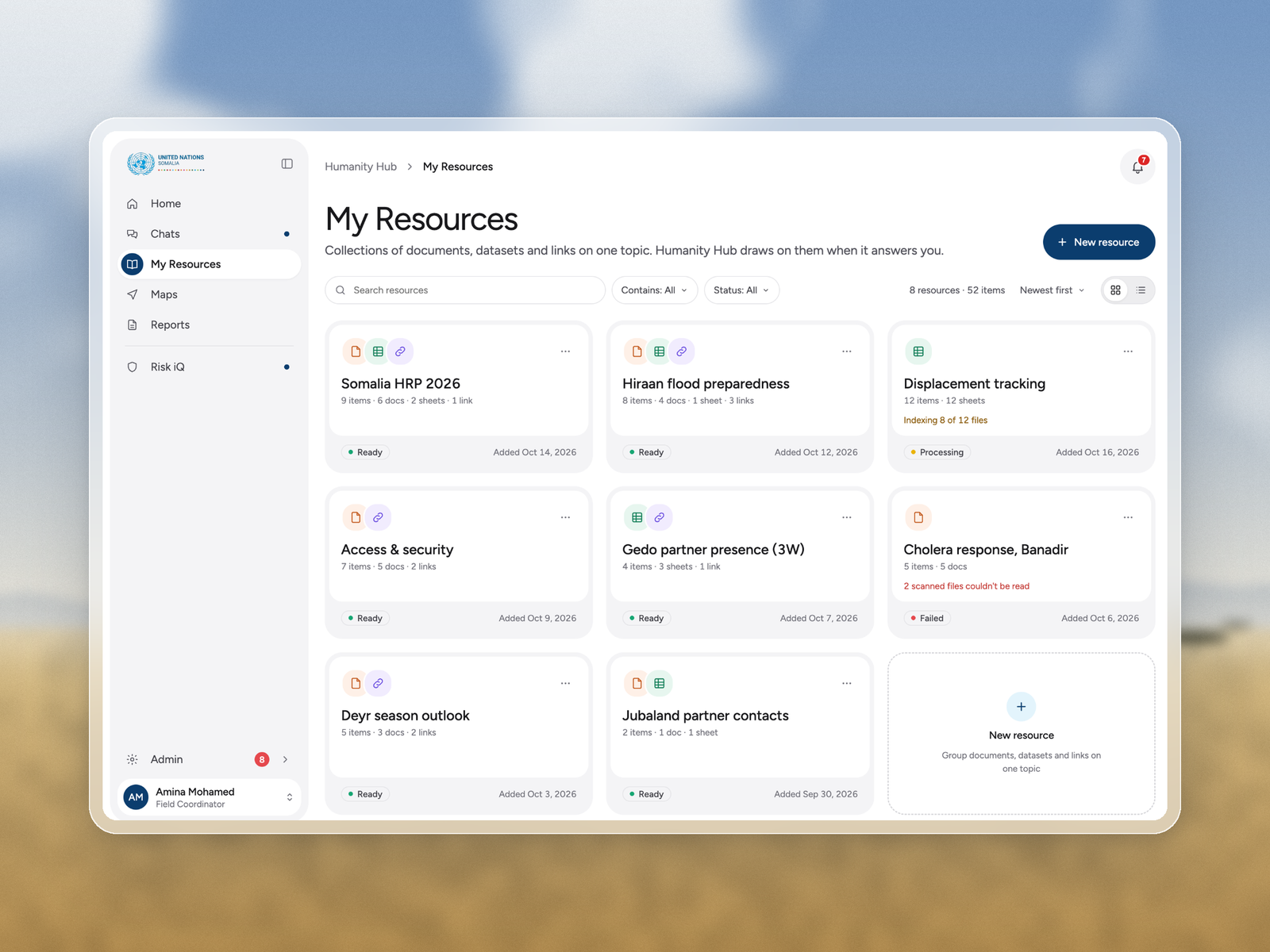This screenshot has height=952, width=1270.
Task: Open the Contains: All filter dropdown
Action: click(x=654, y=290)
